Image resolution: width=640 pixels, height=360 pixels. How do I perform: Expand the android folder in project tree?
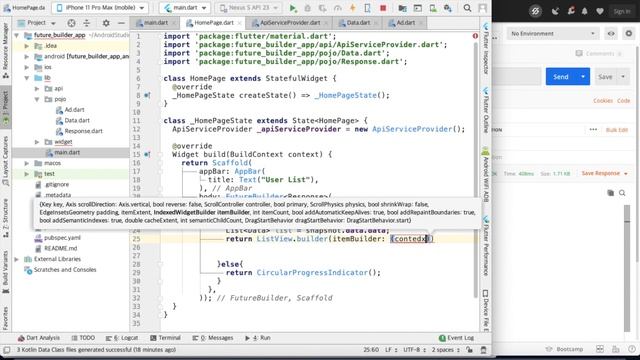[27, 56]
